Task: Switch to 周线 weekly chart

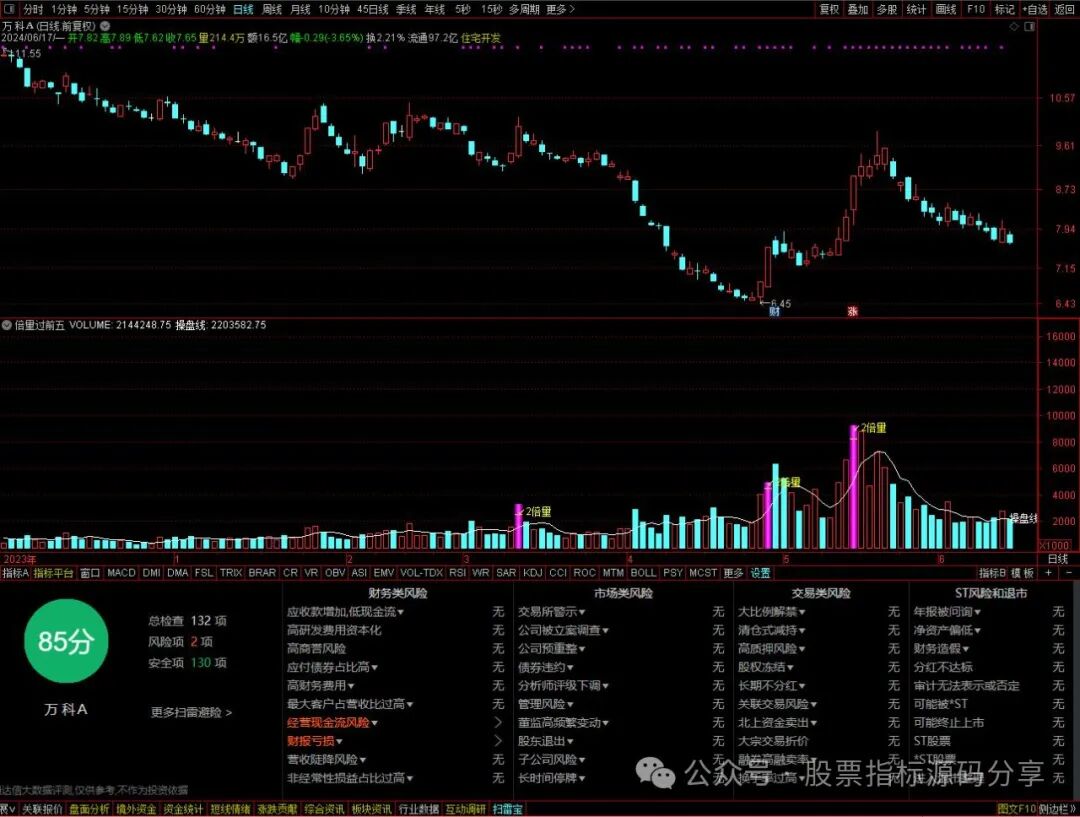Action: point(273,9)
